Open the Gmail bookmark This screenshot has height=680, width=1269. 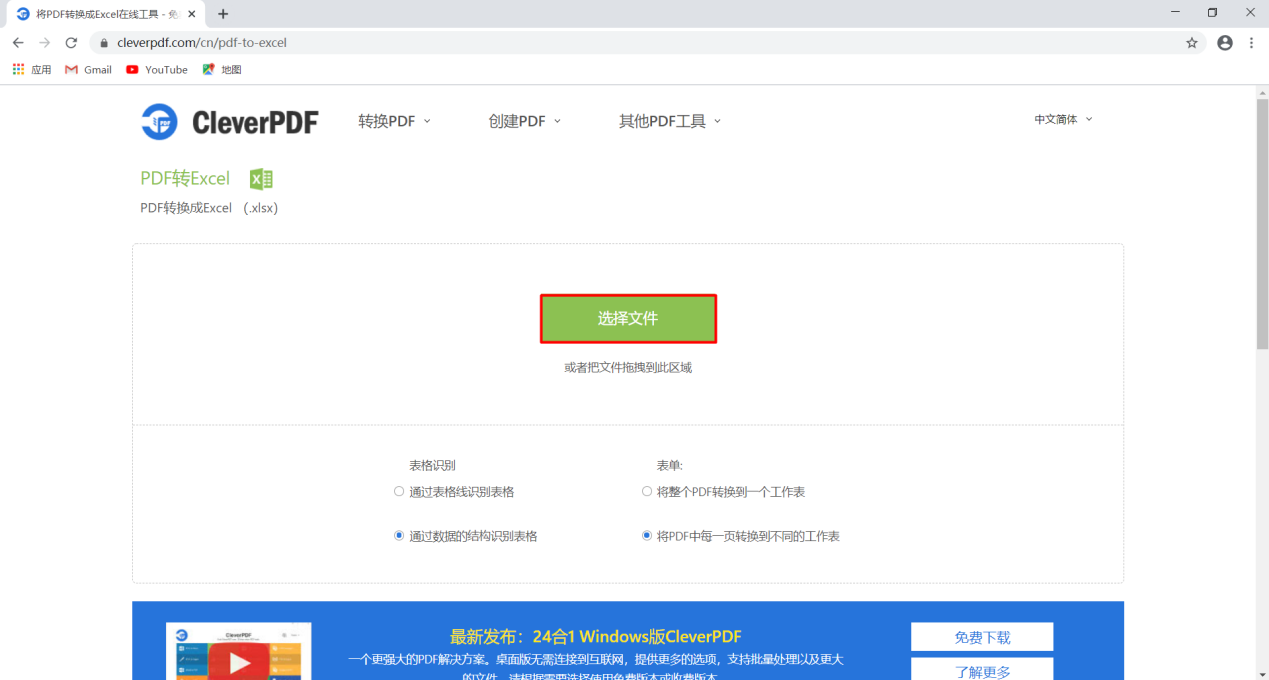[88, 70]
